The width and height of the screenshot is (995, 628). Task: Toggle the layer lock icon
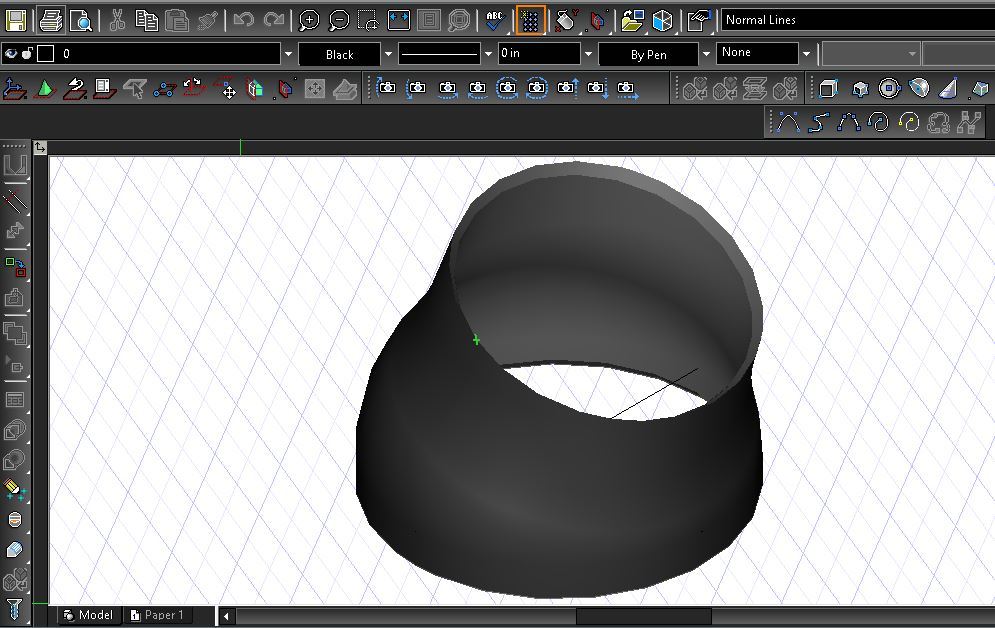tap(27, 54)
